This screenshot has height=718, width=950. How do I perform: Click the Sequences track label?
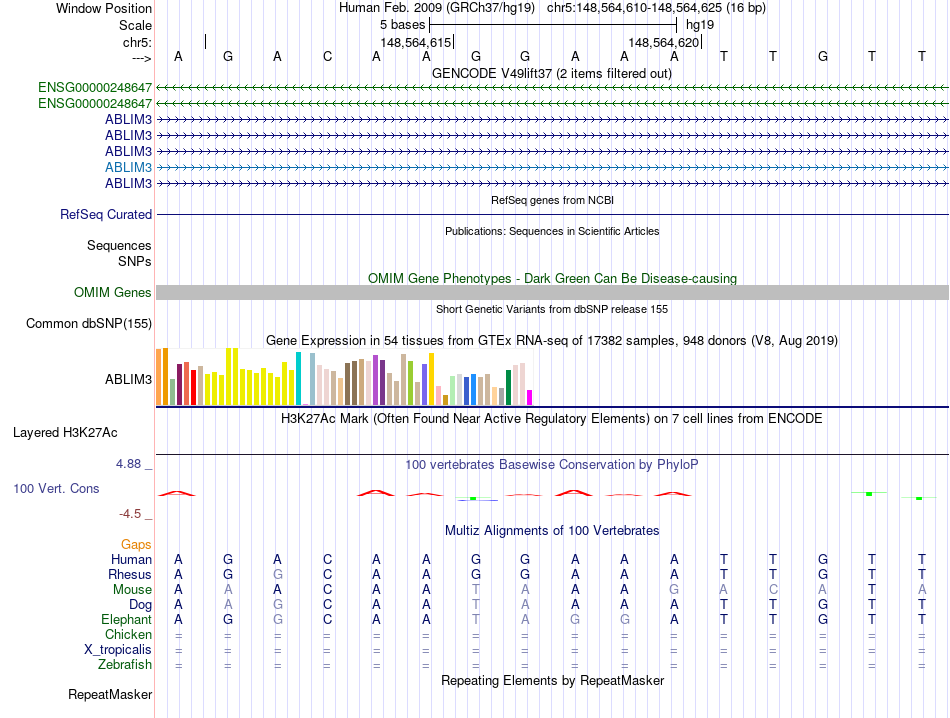coord(119,245)
